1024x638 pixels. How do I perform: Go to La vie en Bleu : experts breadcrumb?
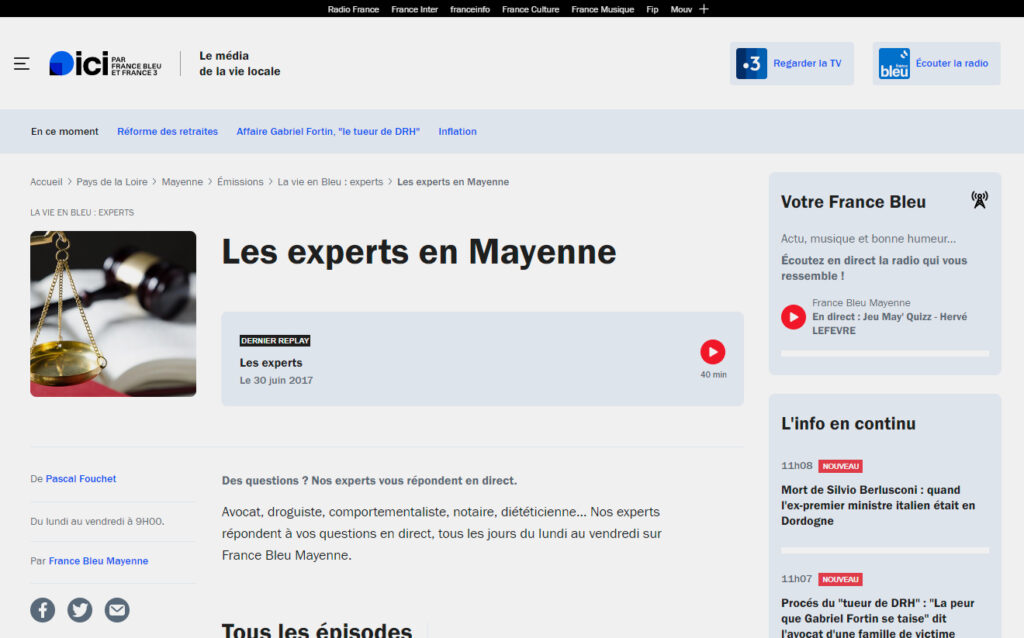[x=330, y=182]
